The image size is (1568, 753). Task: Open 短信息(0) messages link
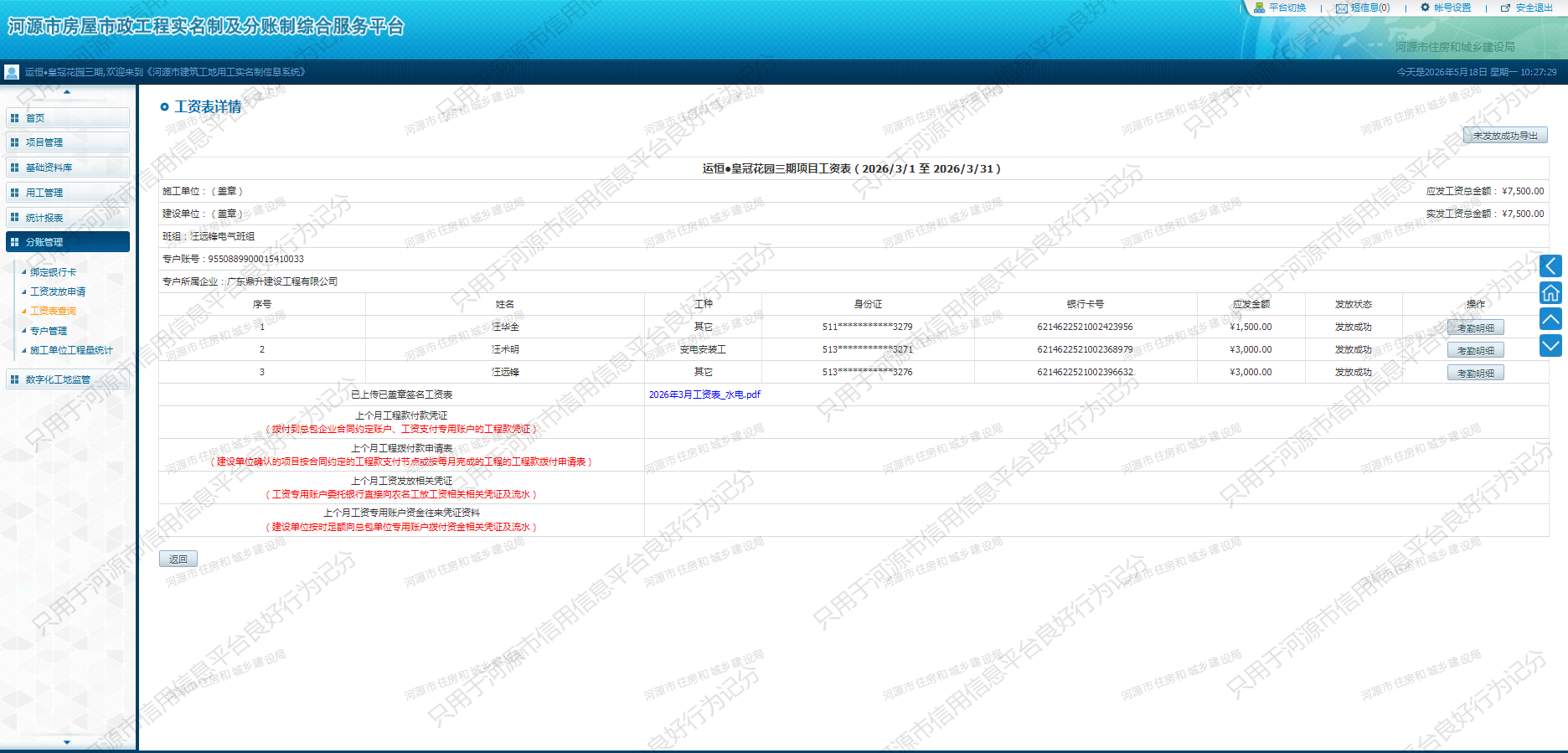(x=1370, y=8)
